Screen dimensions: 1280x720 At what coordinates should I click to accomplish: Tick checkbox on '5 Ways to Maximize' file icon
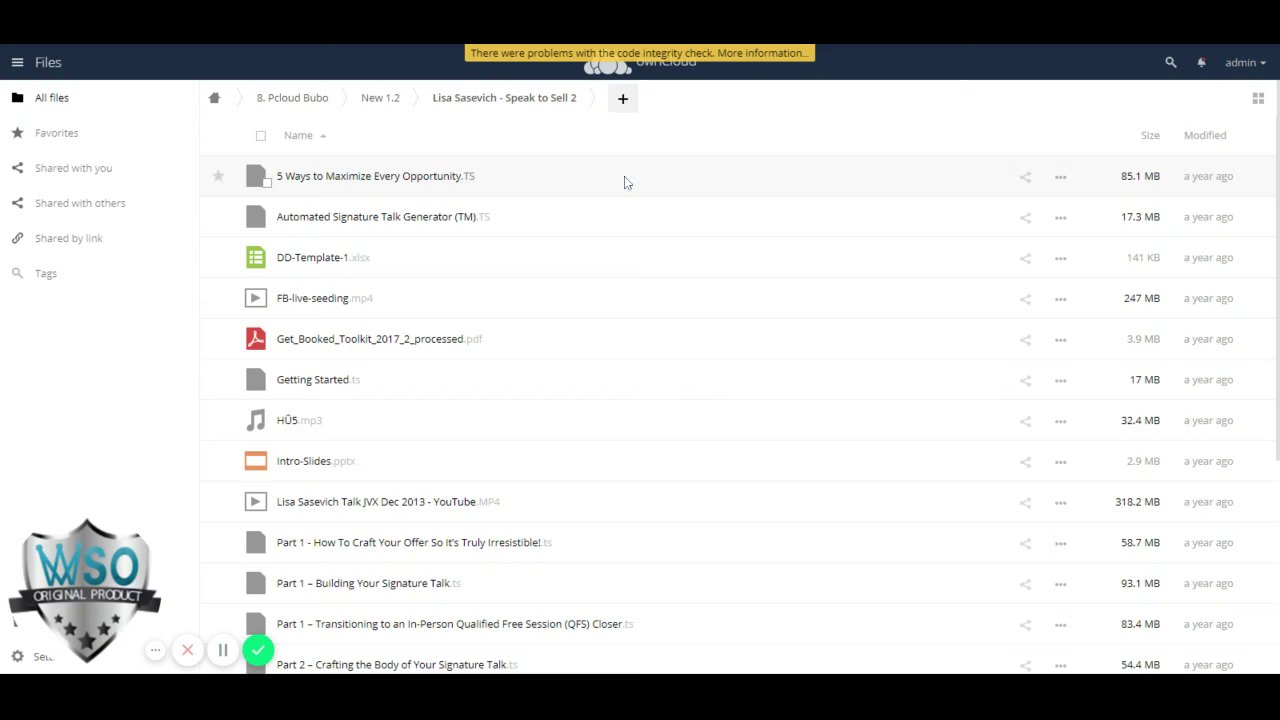tap(267, 183)
